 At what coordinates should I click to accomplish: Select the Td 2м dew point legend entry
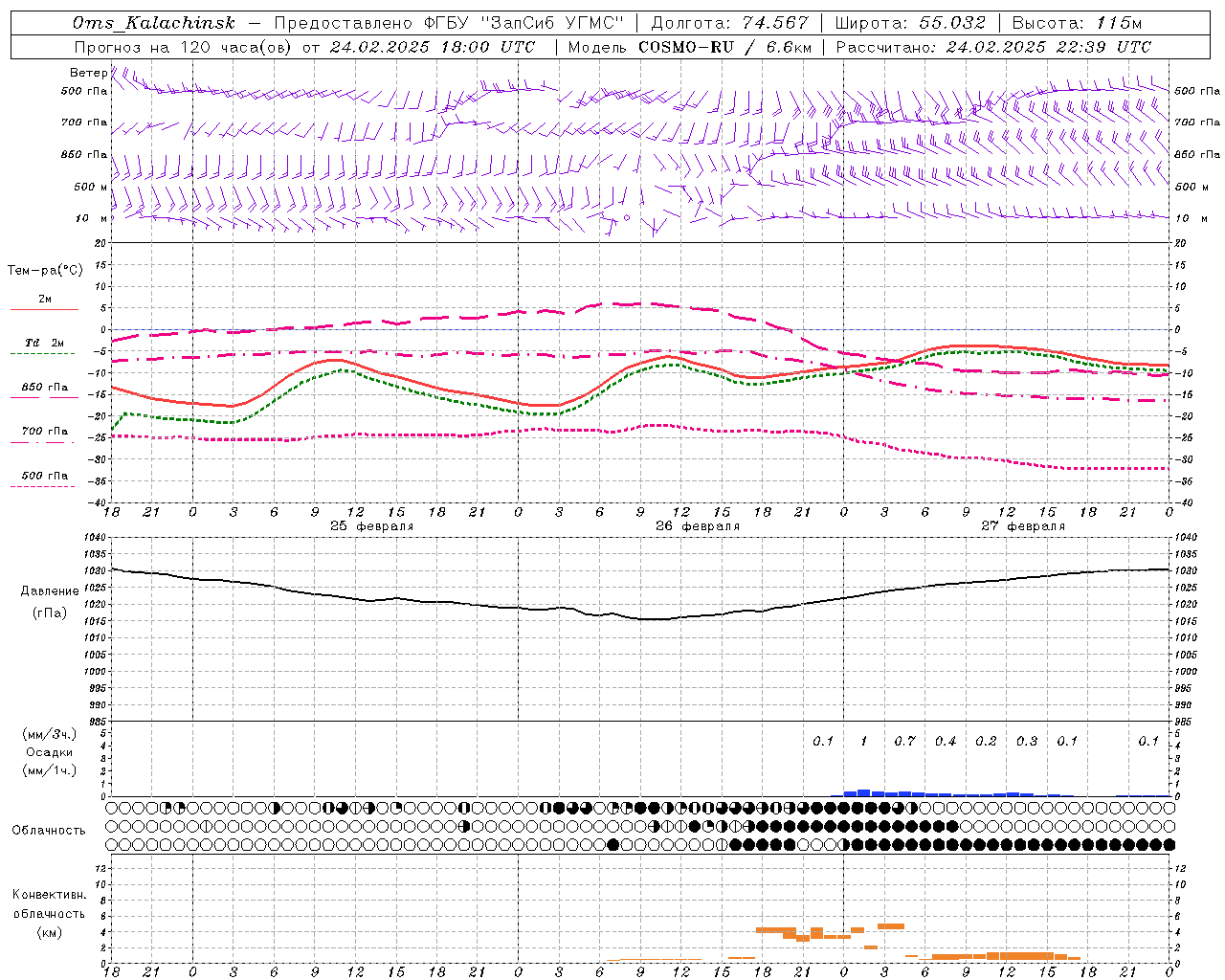44,343
